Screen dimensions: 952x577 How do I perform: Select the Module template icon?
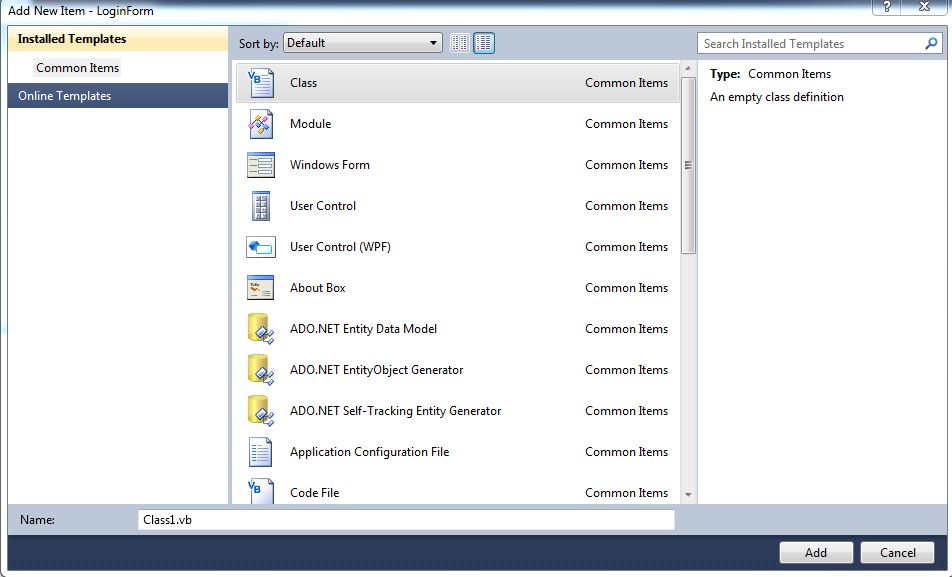(x=261, y=124)
